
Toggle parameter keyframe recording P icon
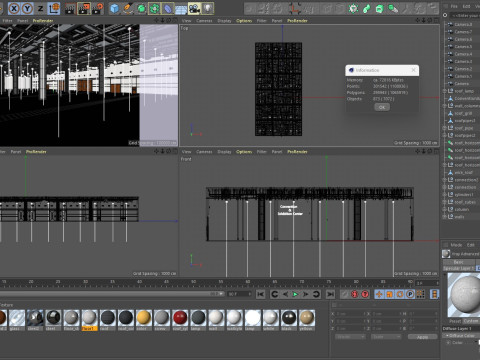click(410, 294)
